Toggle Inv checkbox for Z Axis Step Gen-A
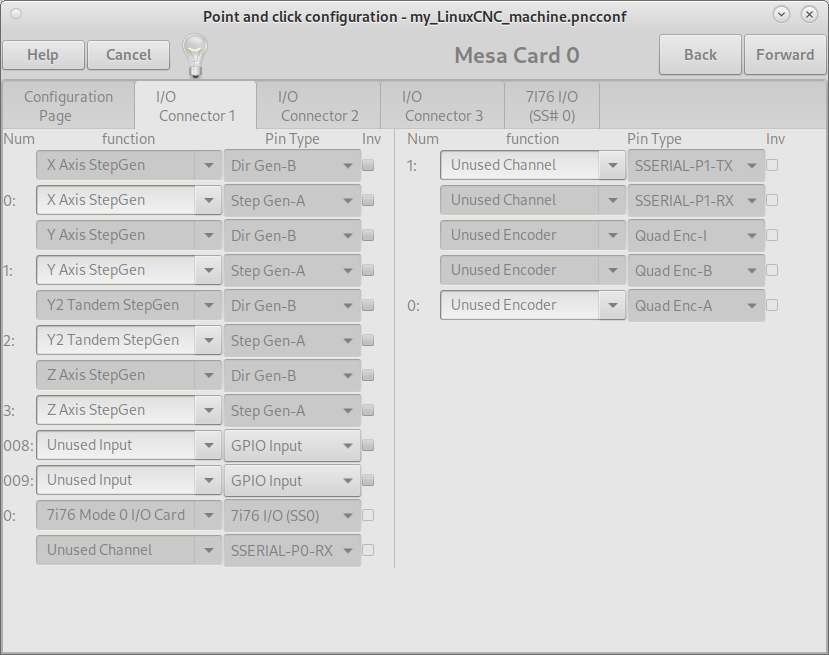The width and height of the screenshot is (829, 655). click(368, 410)
